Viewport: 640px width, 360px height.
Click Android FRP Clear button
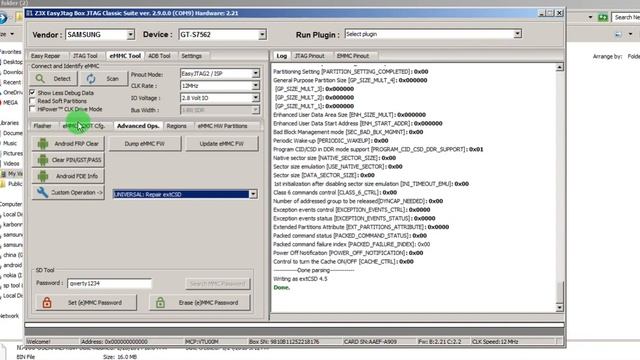[x=68, y=144]
